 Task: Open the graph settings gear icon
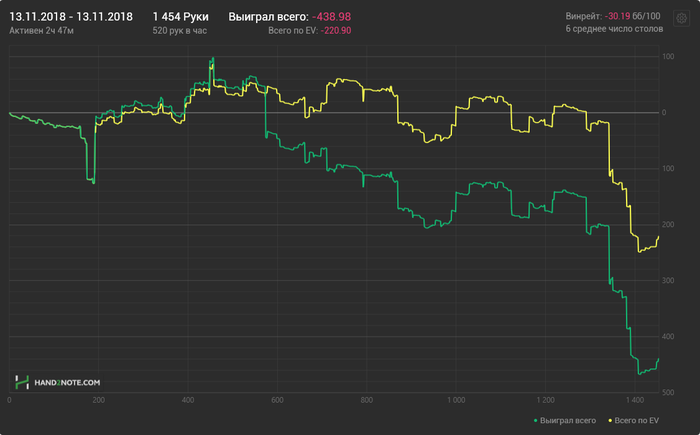[681, 18]
